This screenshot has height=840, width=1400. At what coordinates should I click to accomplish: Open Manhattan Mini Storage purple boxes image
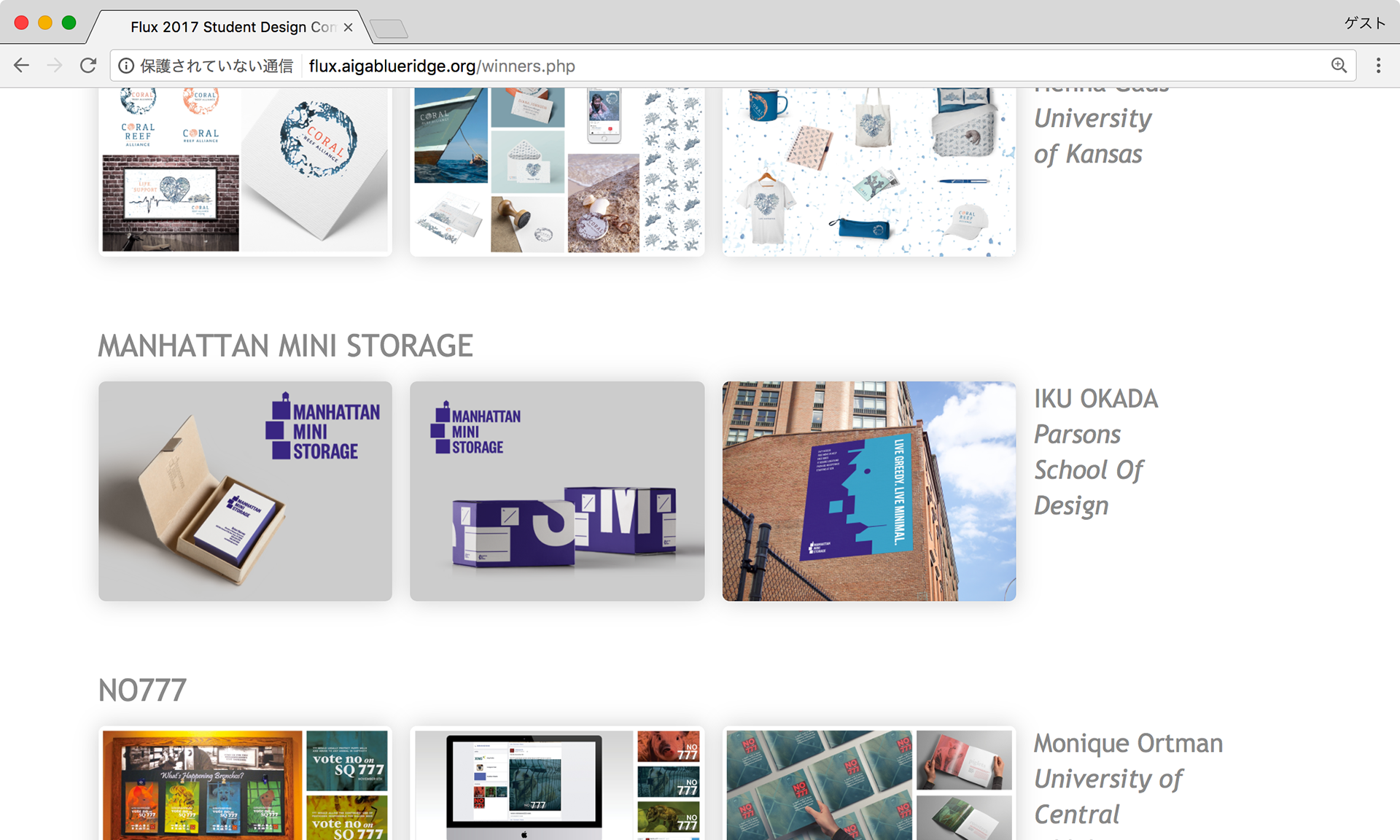click(557, 491)
